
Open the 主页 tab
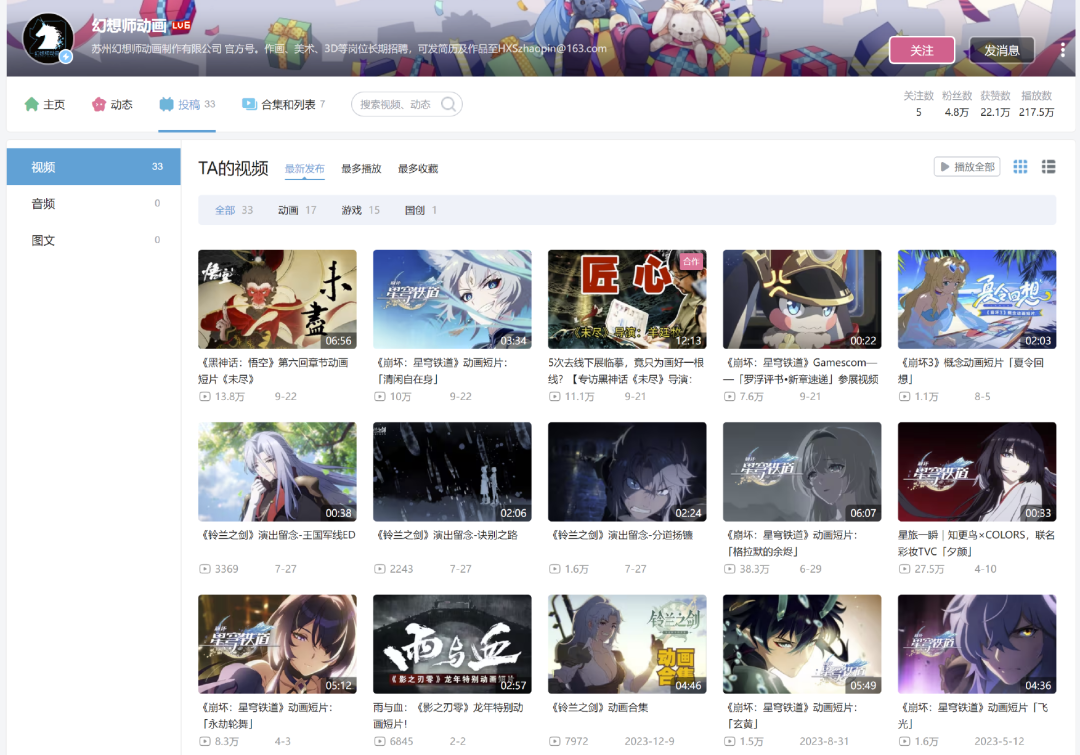[x=45, y=104]
